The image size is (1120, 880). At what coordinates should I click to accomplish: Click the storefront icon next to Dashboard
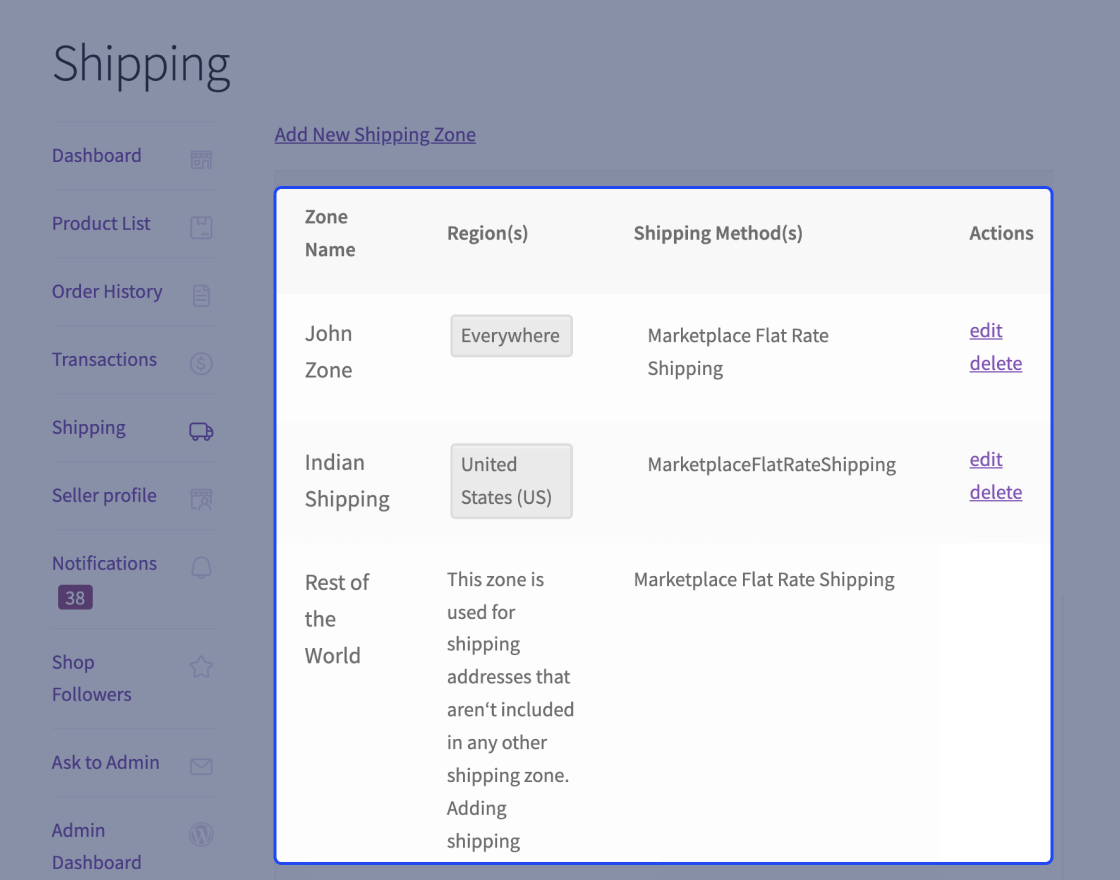[x=201, y=159]
